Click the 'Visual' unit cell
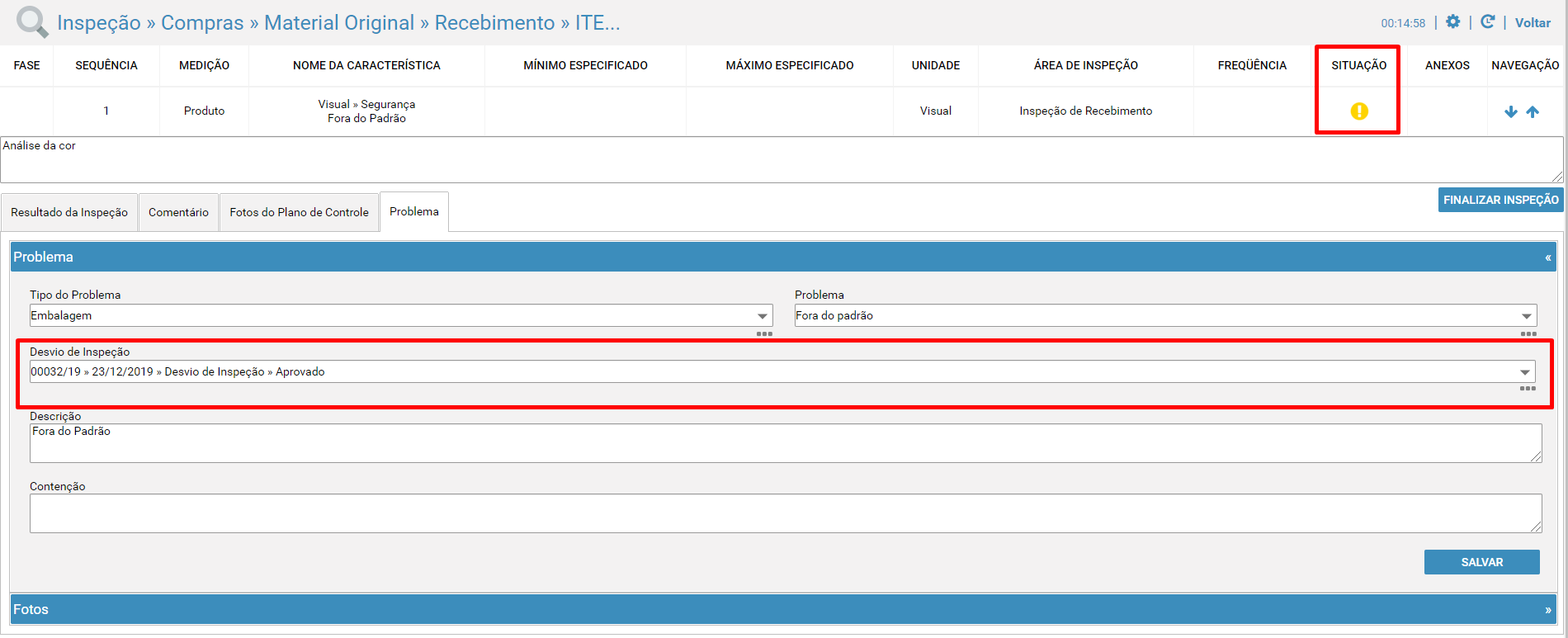This screenshot has height=638, width=1568. pos(936,111)
